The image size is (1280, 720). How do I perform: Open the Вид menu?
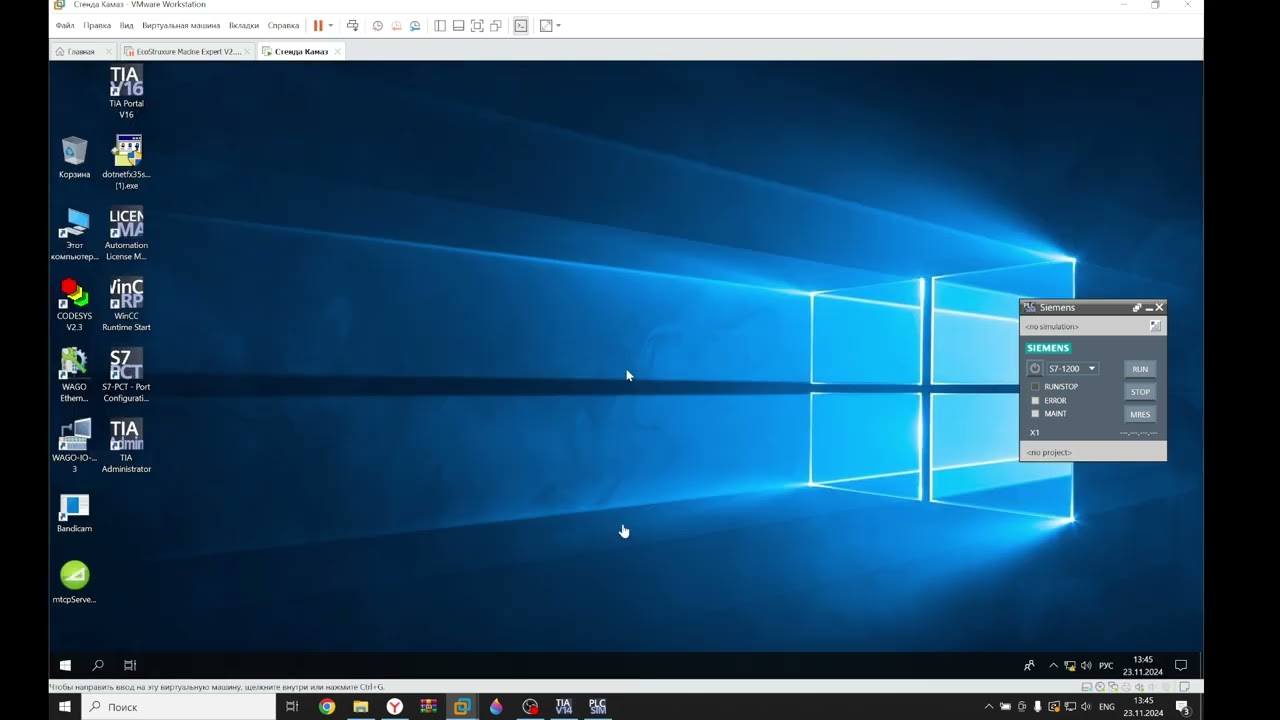point(126,26)
